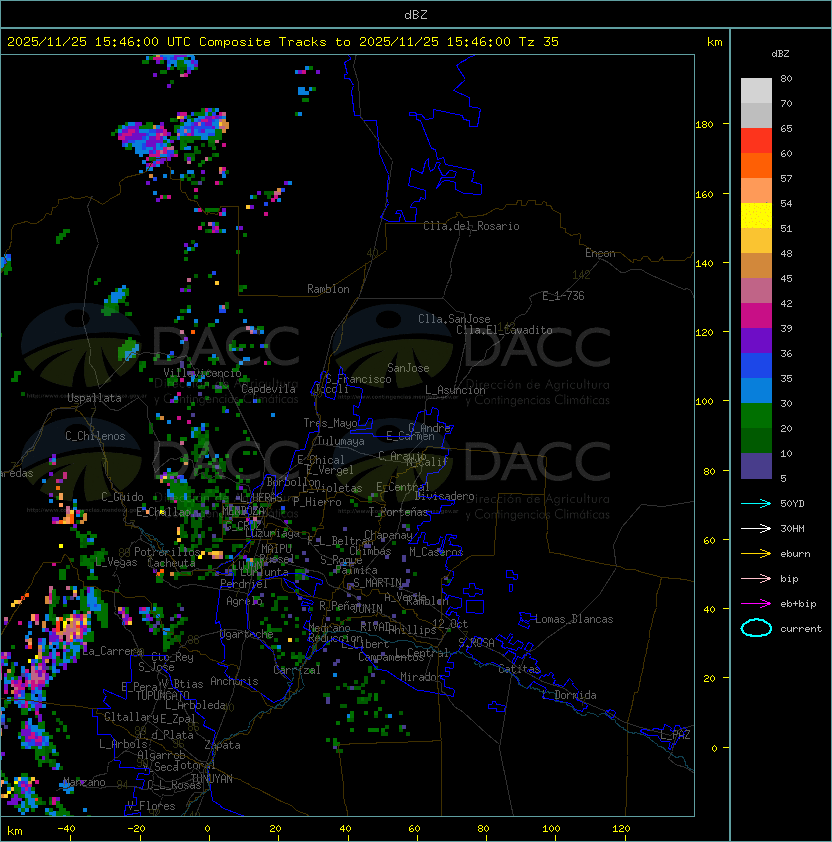Click the 'C_Guido' map label
Image resolution: width=832 pixels, height=842 pixels.
122,497
